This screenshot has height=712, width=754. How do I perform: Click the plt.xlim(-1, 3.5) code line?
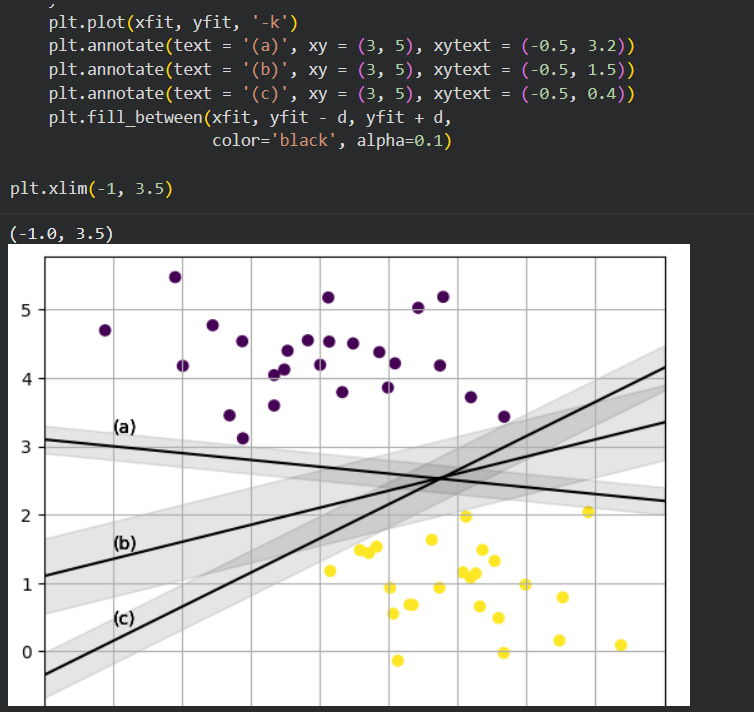tap(91, 188)
